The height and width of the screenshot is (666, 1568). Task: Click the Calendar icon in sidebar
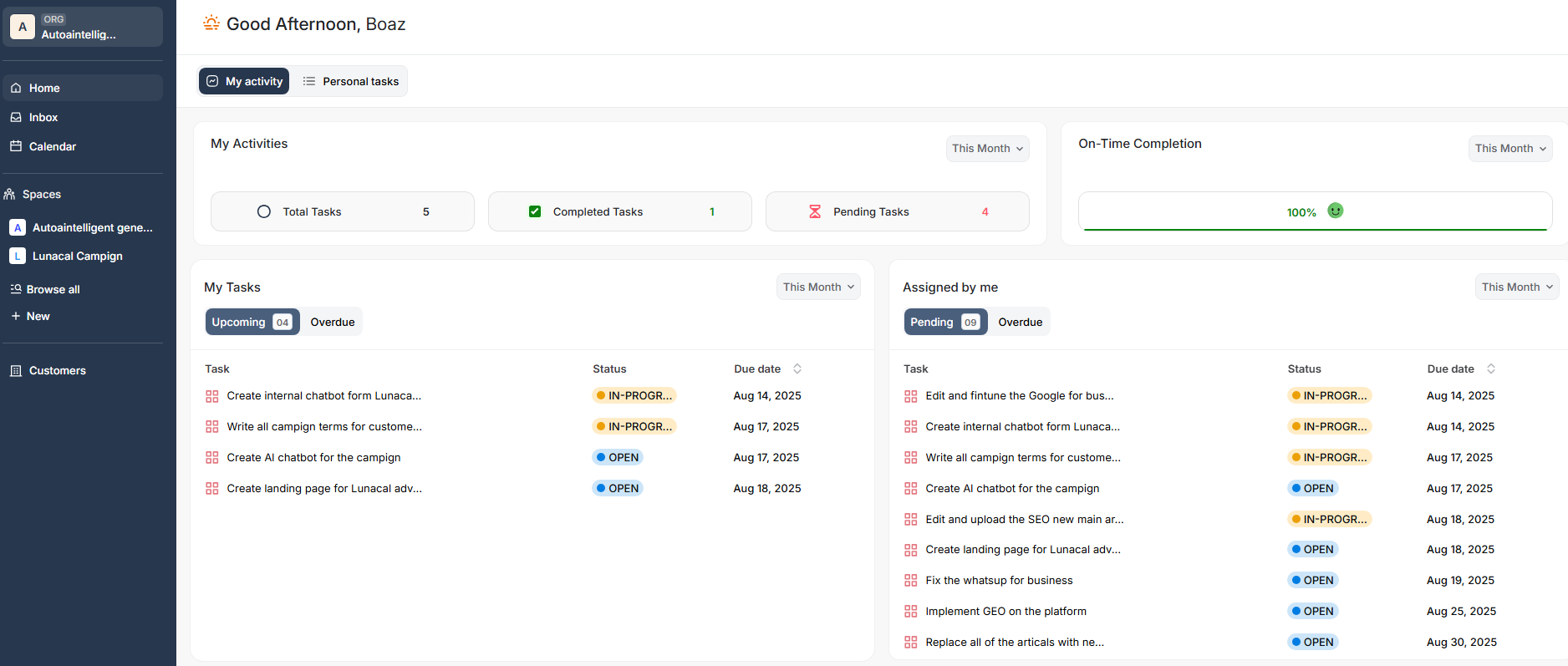[x=16, y=146]
